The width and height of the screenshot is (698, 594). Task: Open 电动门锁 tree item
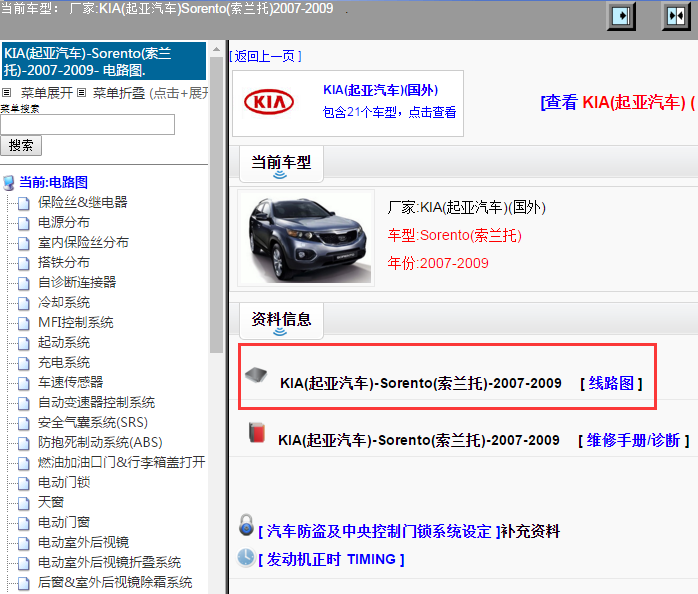[x=64, y=482]
